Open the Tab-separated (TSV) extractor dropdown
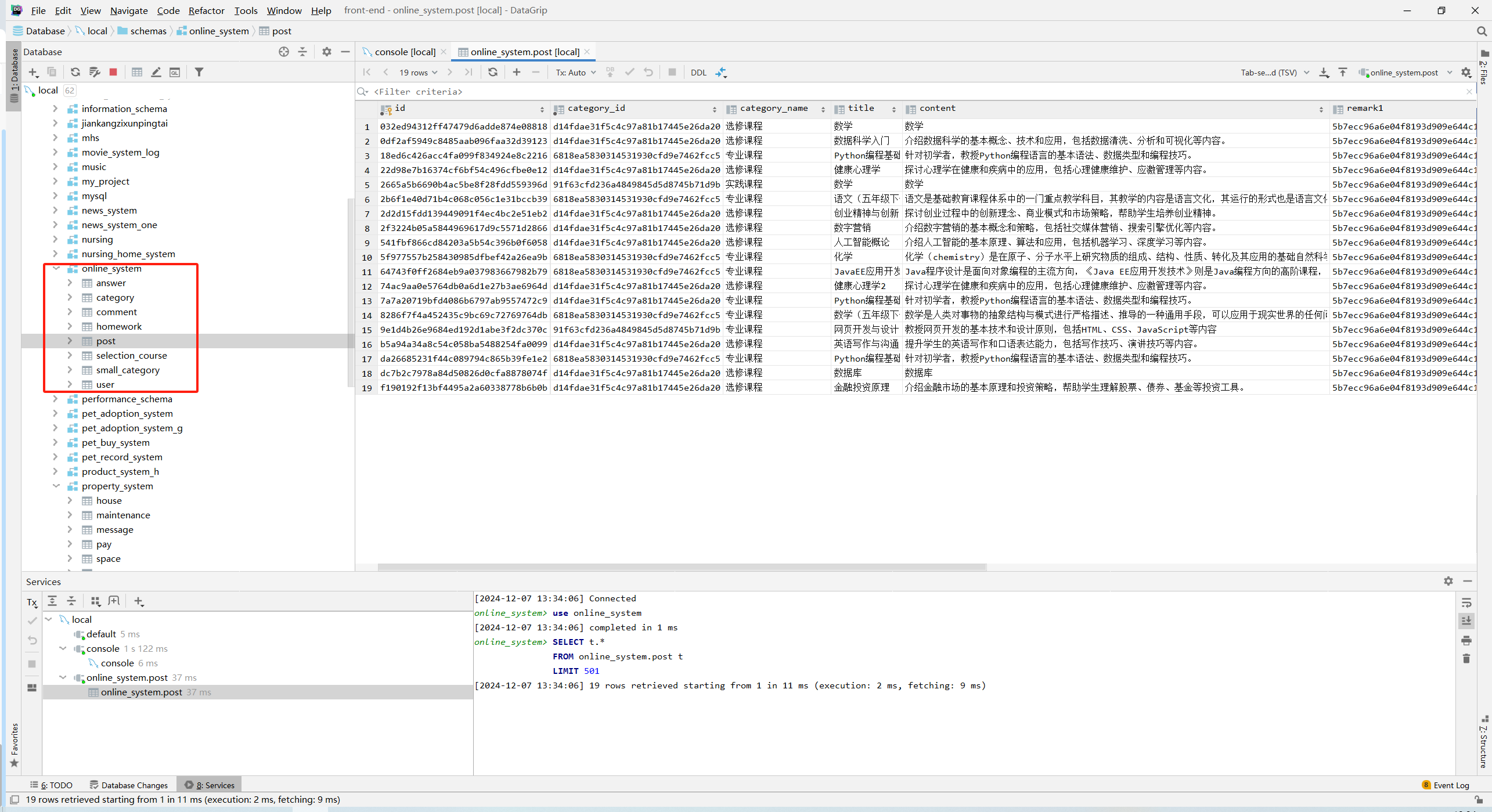This screenshot has height=812, width=1492. tap(1275, 73)
